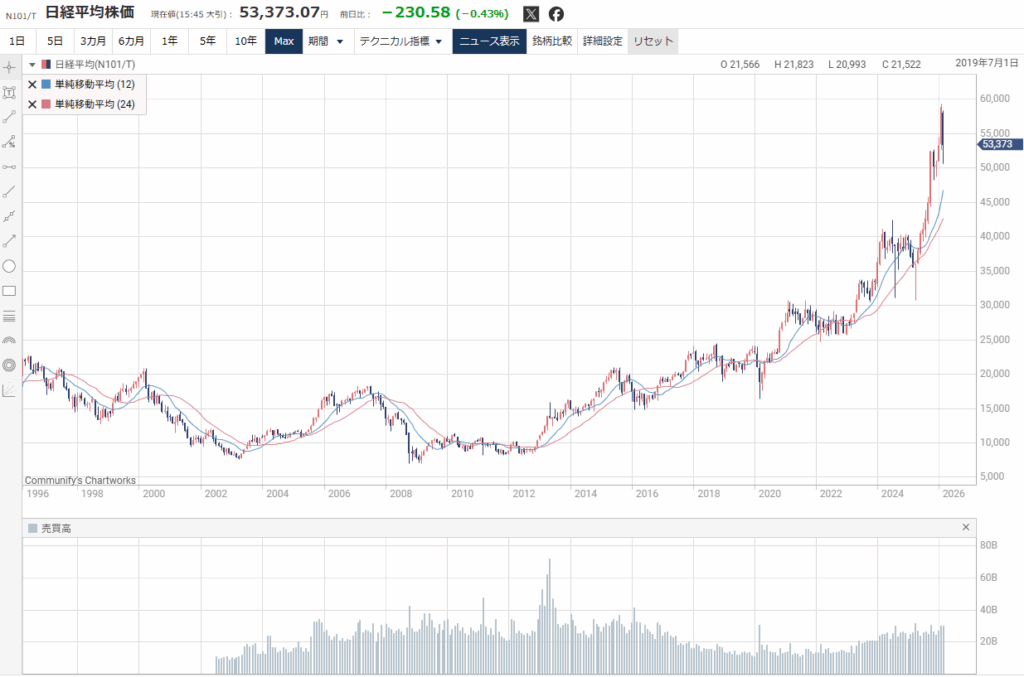Image resolution: width=1024 pixels, height=677 pixels.
Task: Remove the 単純移動平均 (24) indicator
Action: coord(33,104)
